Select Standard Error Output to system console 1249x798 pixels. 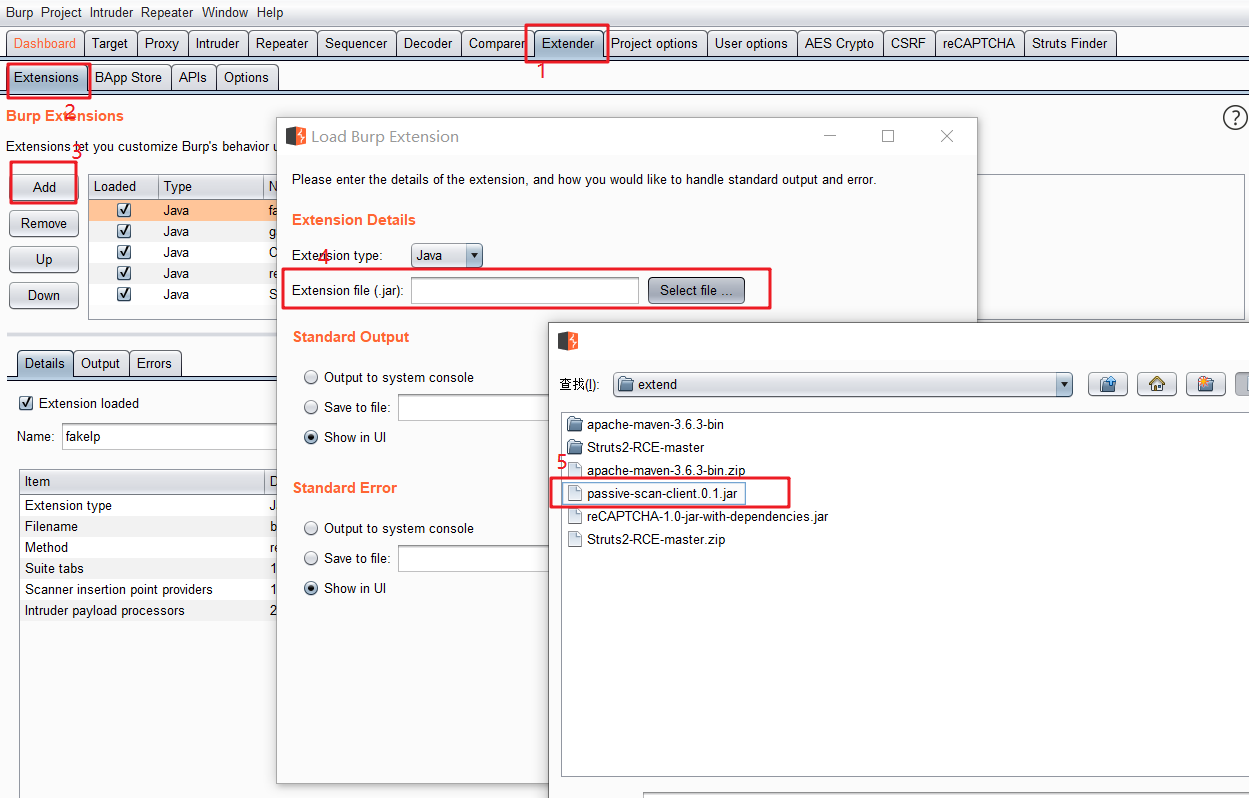coord(311,529)
